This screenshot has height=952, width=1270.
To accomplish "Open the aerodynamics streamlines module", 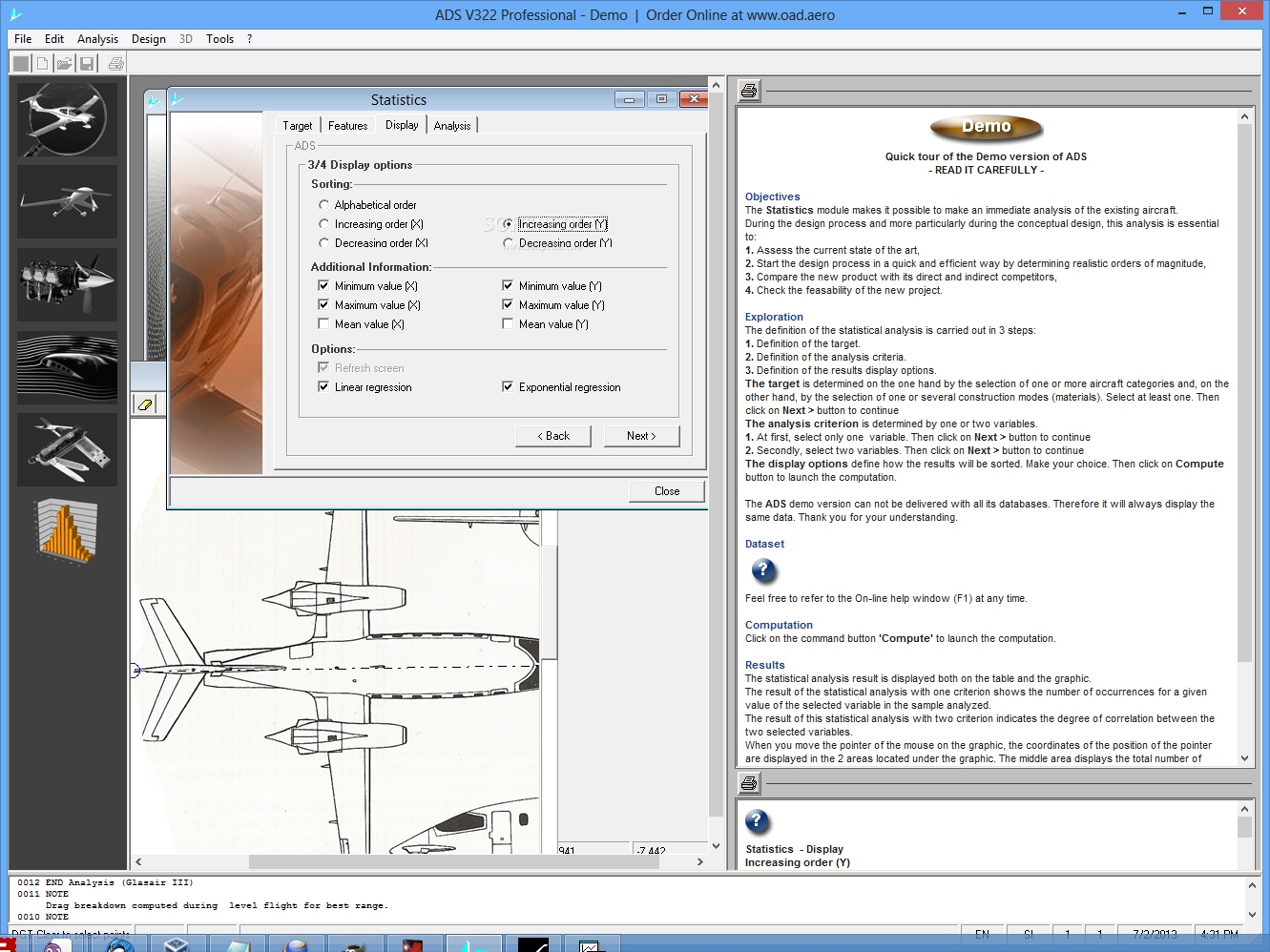I will 67,368.
